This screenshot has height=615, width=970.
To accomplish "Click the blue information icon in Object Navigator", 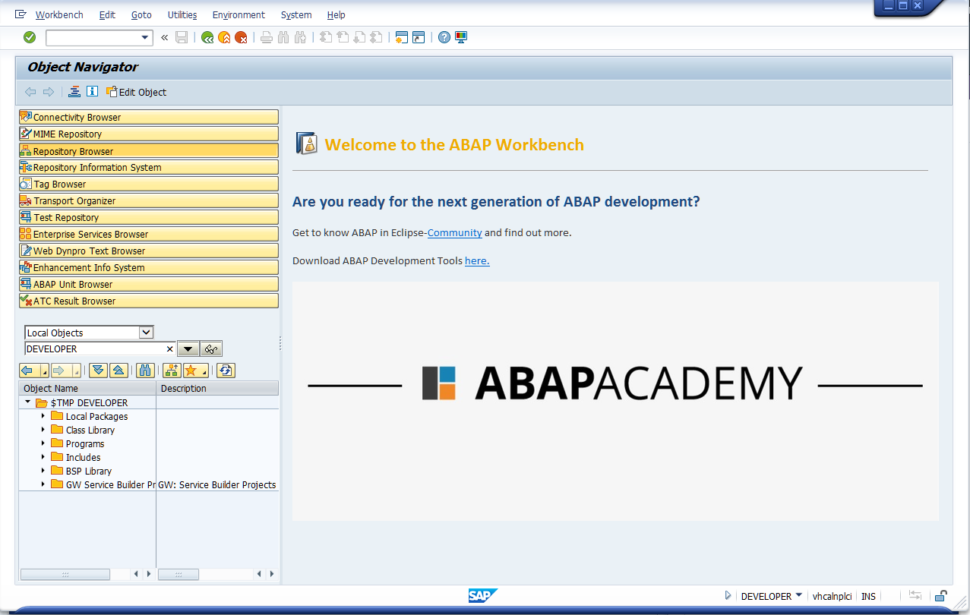I will 92,92.
